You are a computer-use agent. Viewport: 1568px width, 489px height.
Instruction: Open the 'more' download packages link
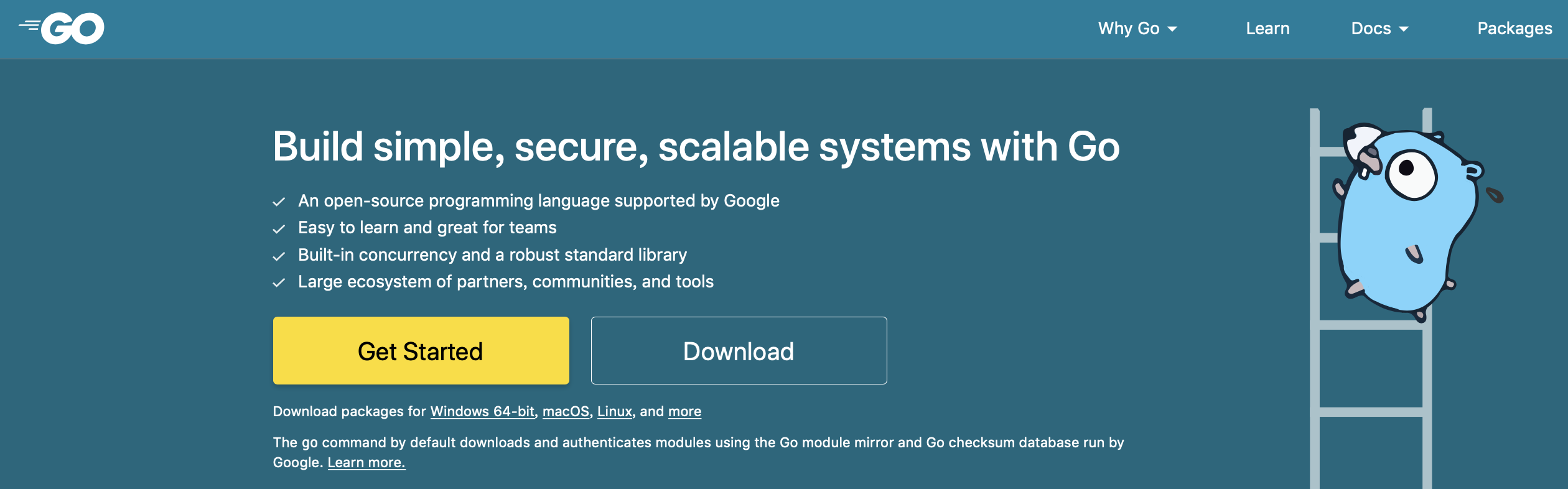coord(684,411)
